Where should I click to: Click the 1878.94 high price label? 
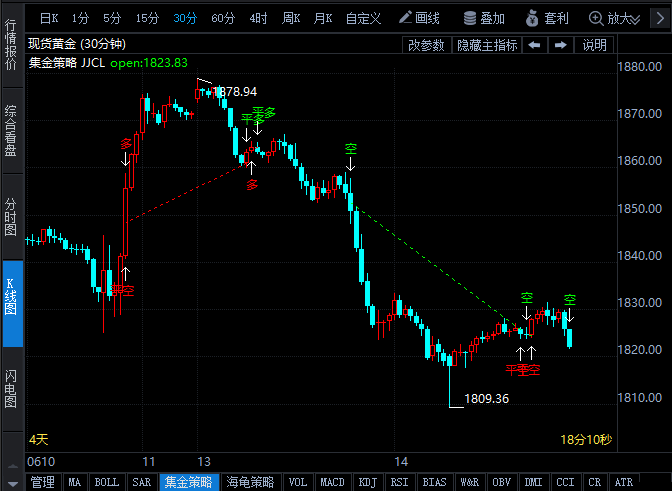click(235, 92)
